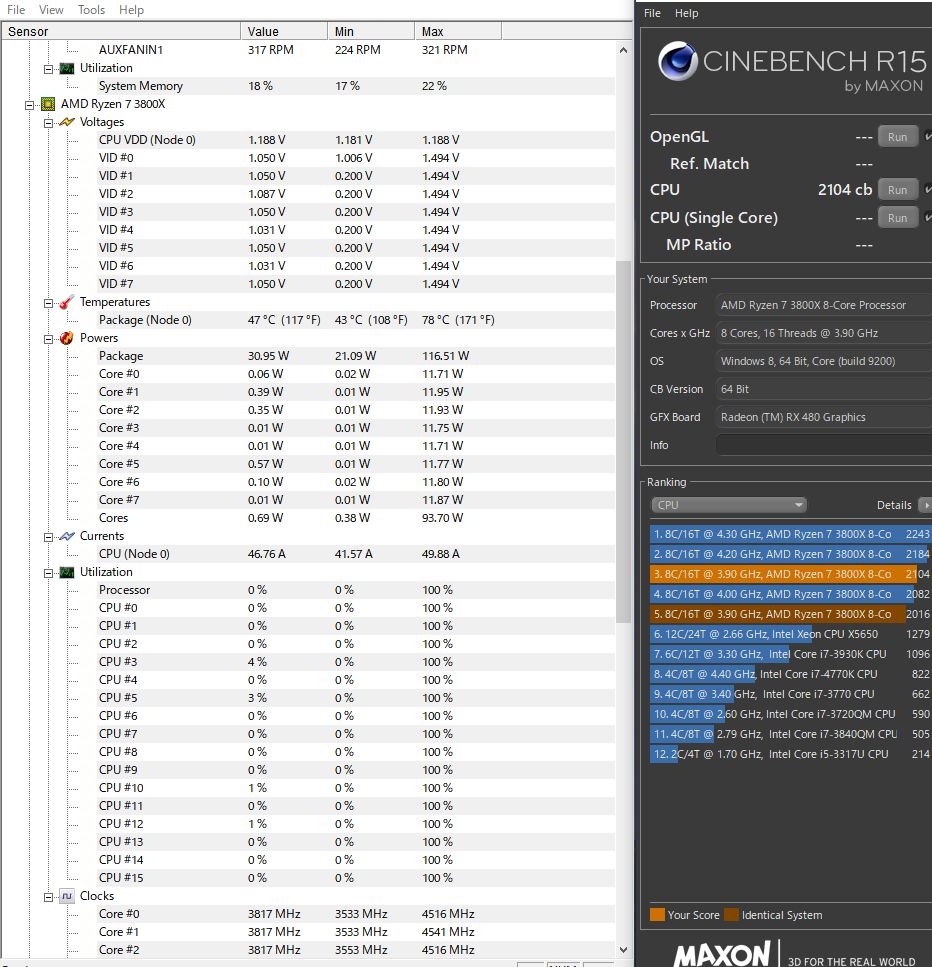Click the Your Score orange legend swatch
The height and width of the screenshot is (967, 932).
(657, 915)
